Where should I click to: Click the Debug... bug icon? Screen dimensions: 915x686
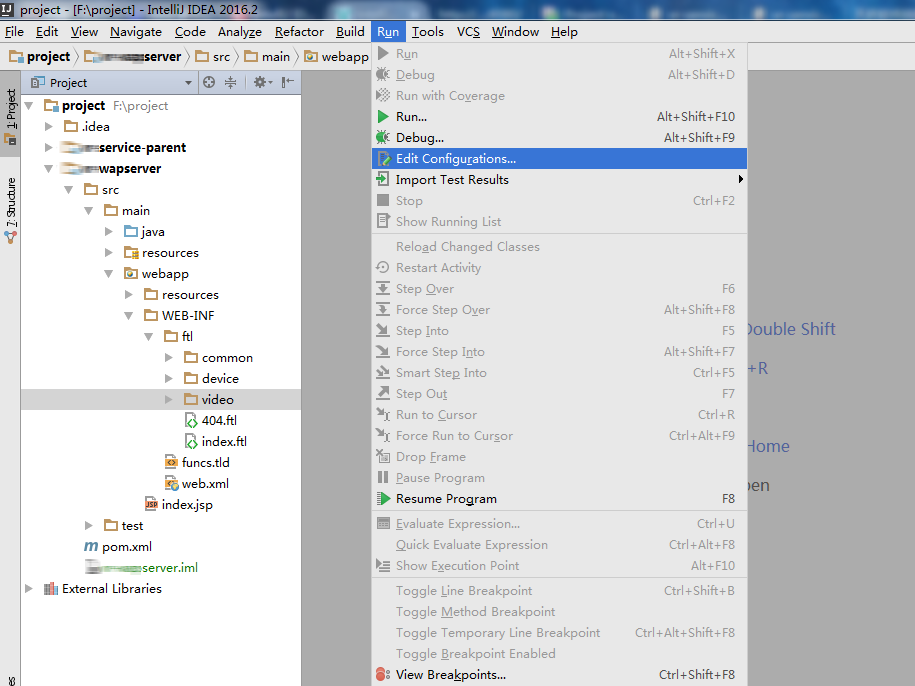[x=383, y=138]
